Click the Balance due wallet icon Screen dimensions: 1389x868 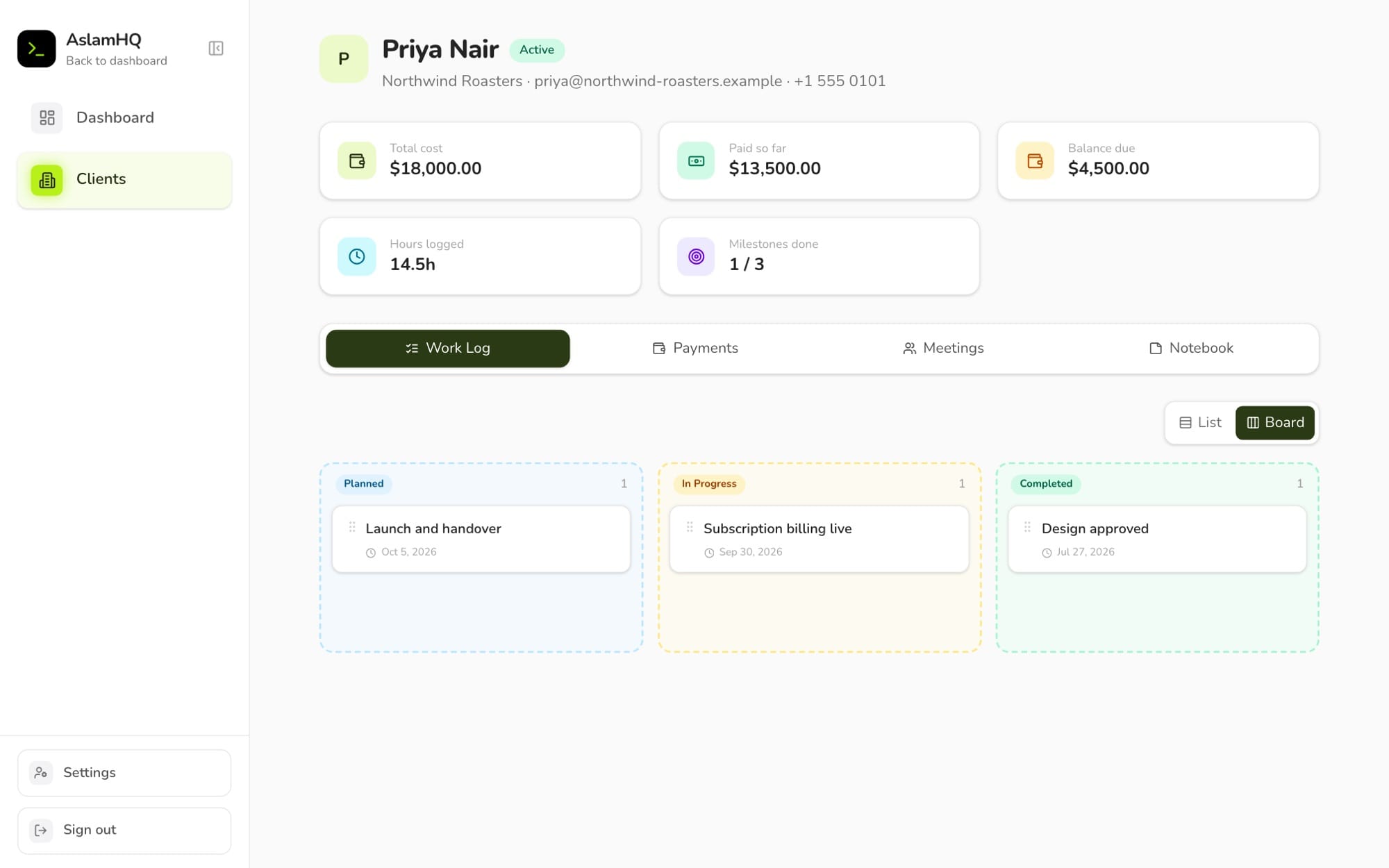coord(1035,161)
